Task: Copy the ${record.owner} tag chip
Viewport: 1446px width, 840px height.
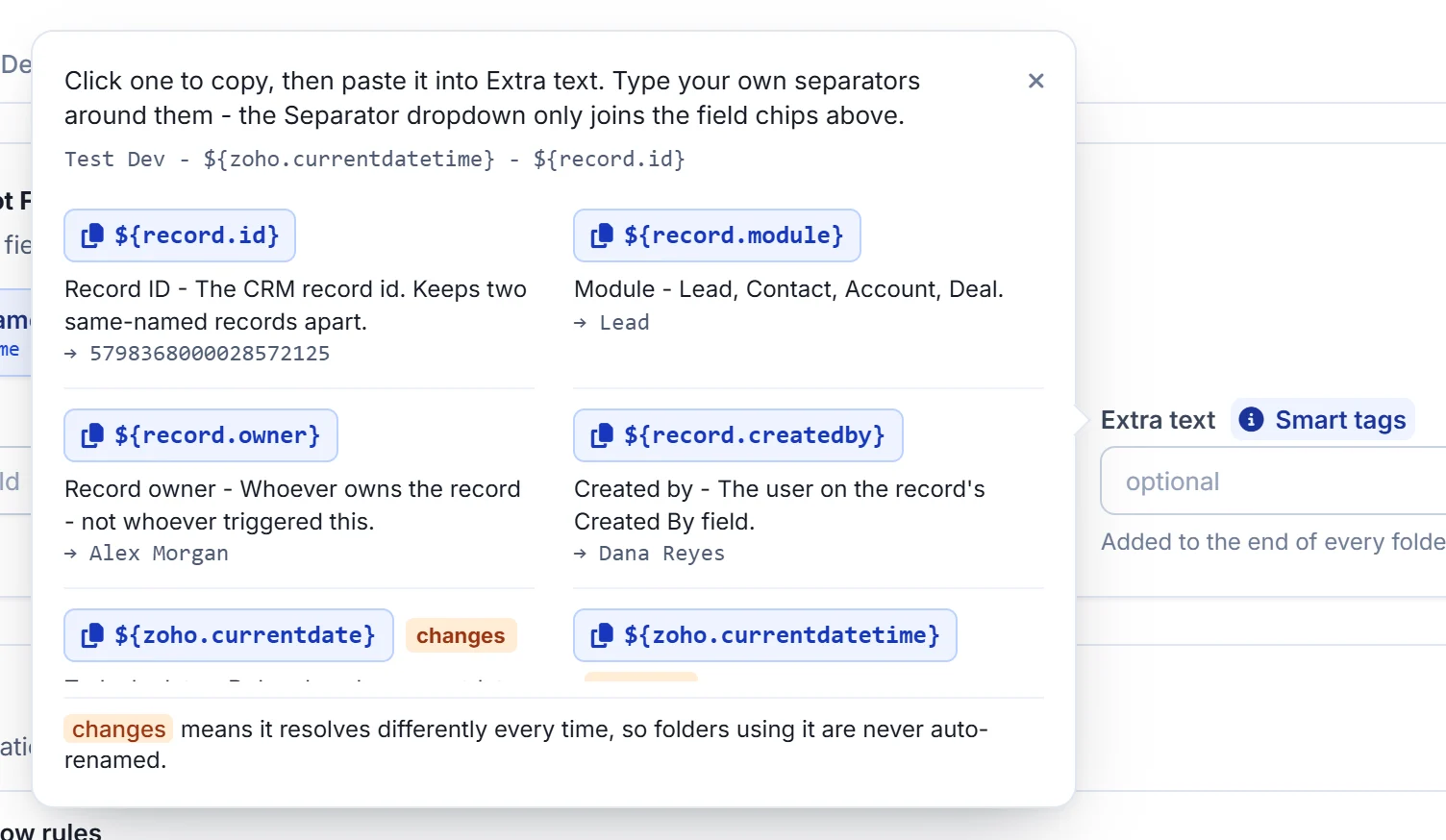Action: [x=201, y=435]
